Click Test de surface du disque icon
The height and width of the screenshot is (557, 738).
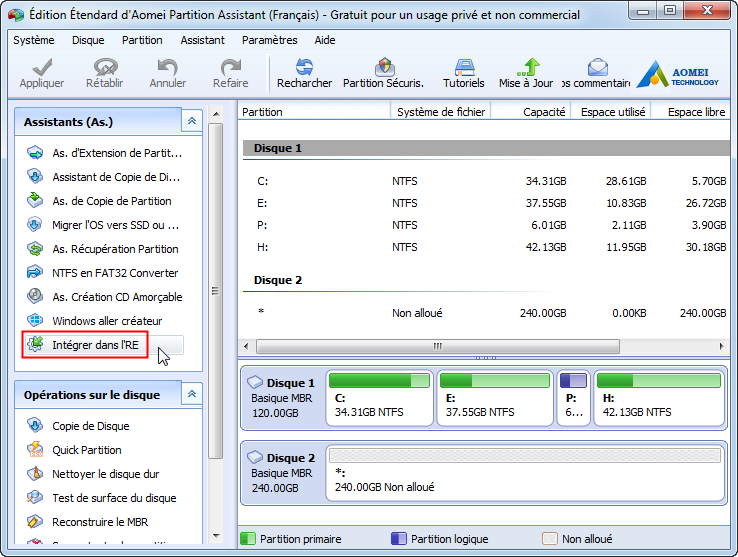35,498
